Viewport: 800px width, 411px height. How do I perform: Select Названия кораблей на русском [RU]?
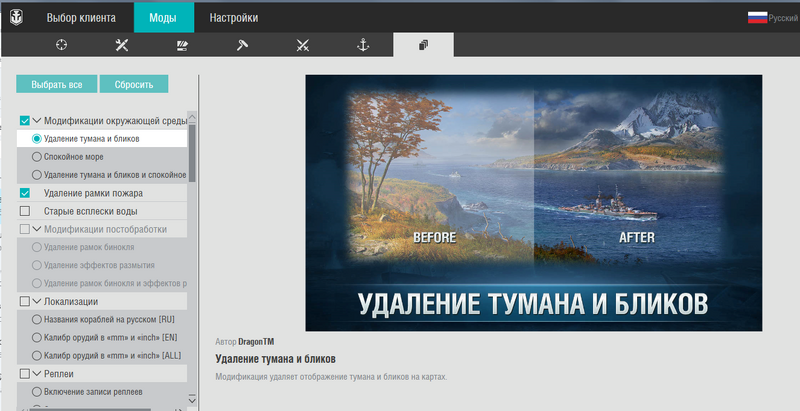coord(37,320)
